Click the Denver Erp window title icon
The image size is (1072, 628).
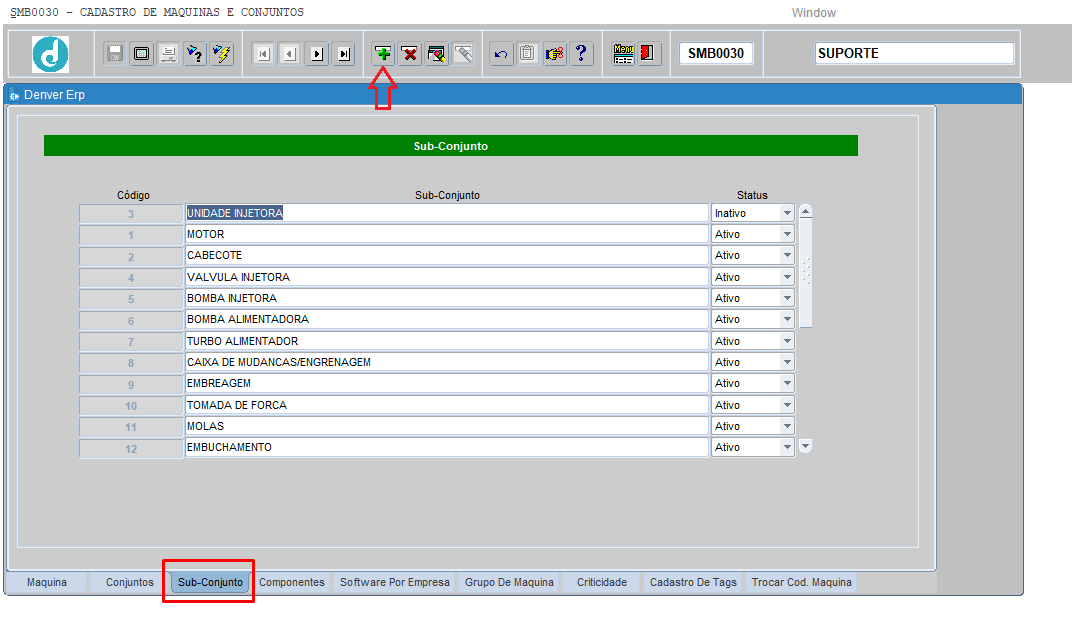coord(14,95)
